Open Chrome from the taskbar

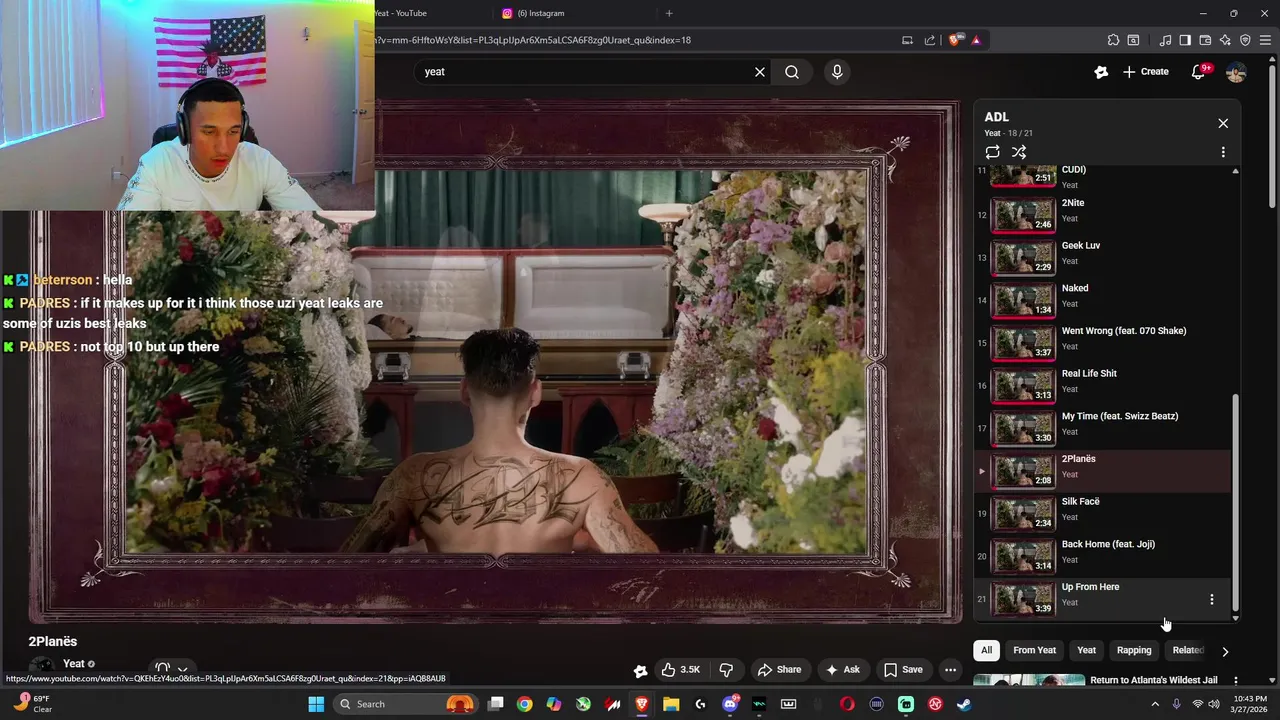(x=524, y=704)
